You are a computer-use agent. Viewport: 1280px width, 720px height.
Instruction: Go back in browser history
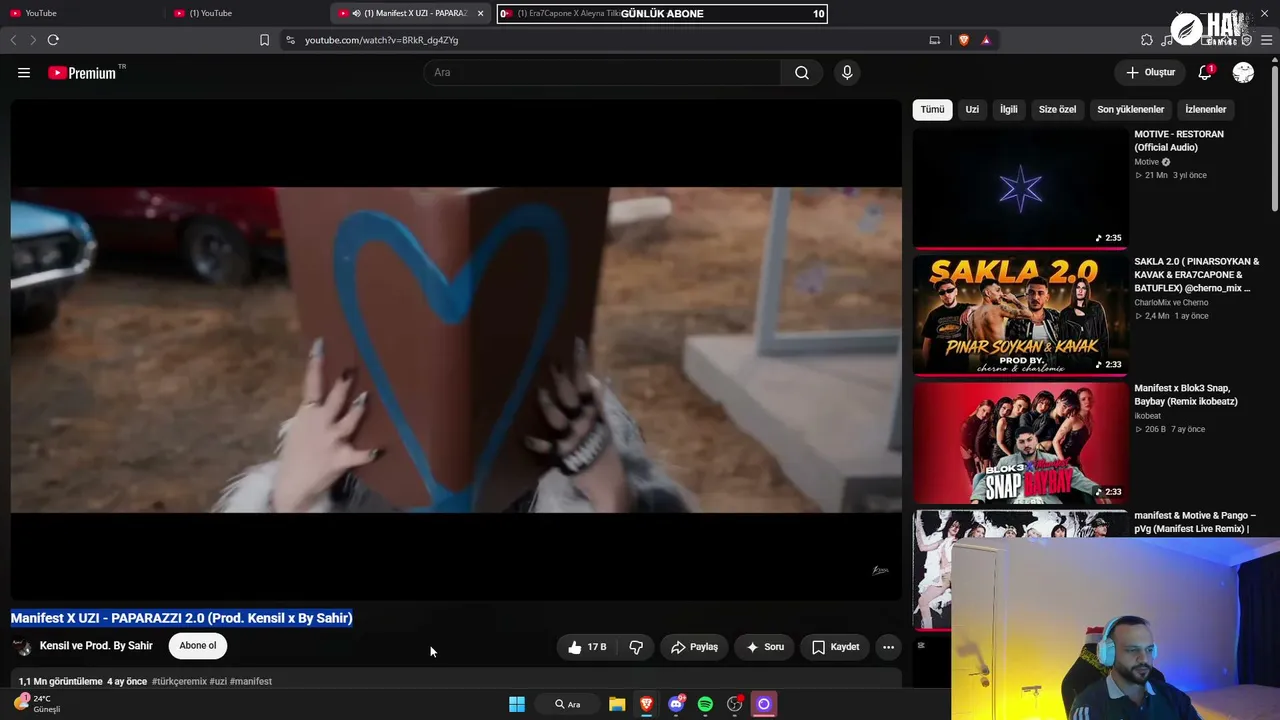(13, 40)
